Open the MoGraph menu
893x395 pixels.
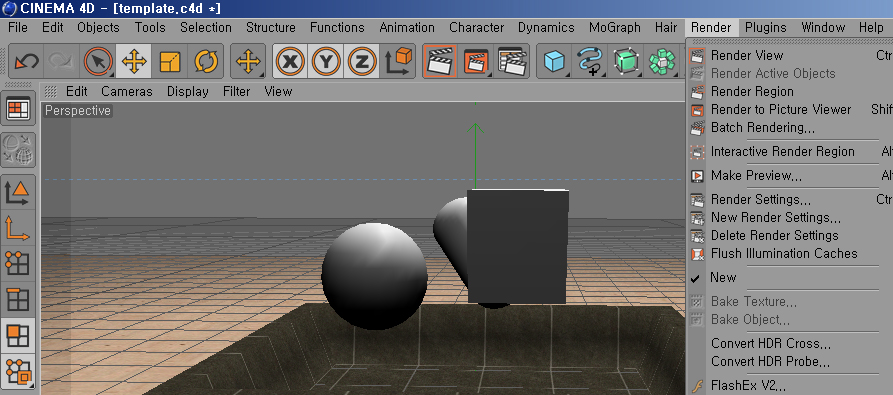pyautogui.click(x=615, y=27)
